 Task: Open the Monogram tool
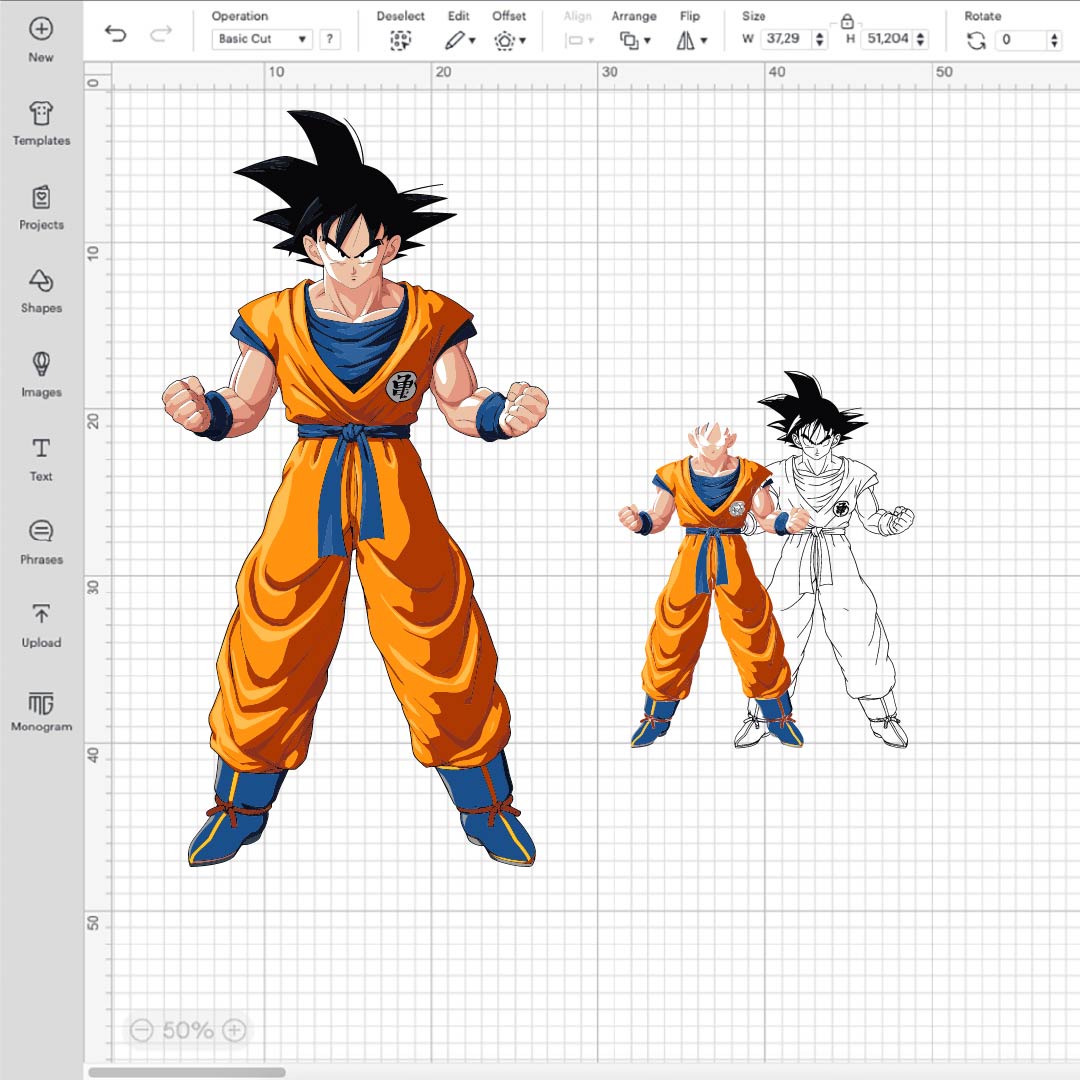pos(41,711)
